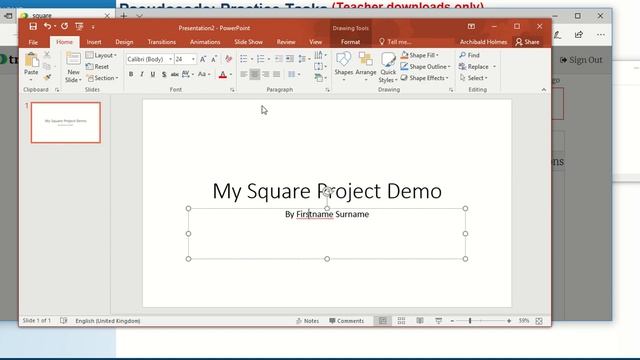Image resolution: width=640 pixels, height=360 pixels.
Task: Clear all text formatting
Action: tap(229, 59)
